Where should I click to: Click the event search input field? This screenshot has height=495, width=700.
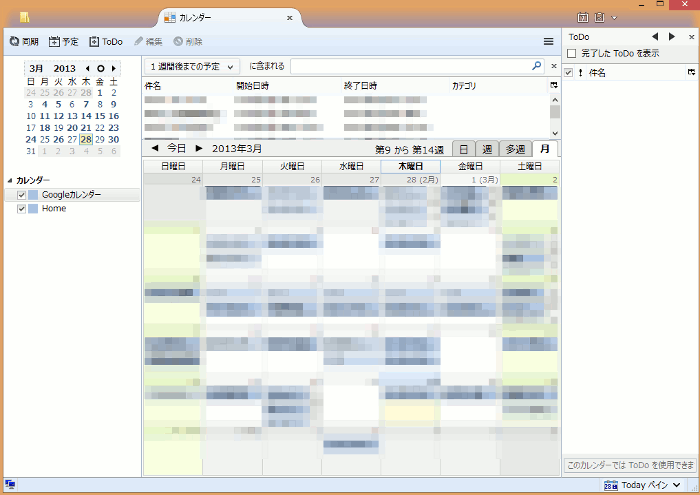(410, 66)
